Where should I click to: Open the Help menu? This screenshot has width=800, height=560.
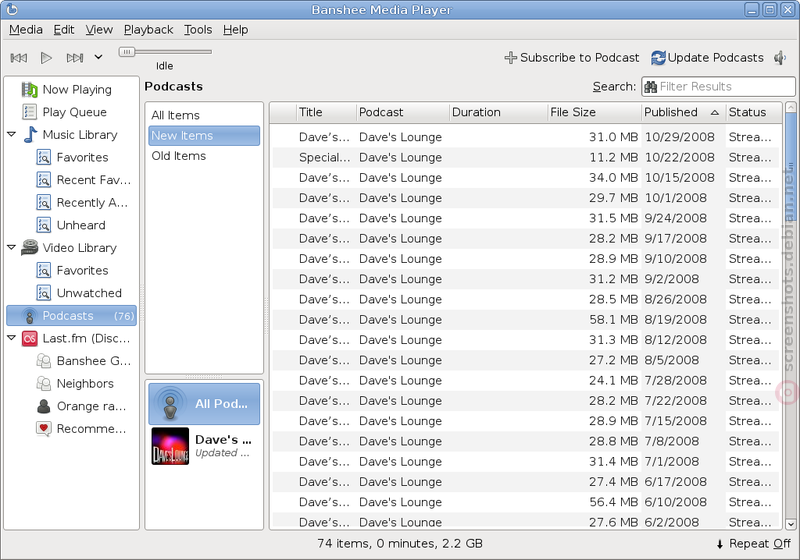[236, 30]
